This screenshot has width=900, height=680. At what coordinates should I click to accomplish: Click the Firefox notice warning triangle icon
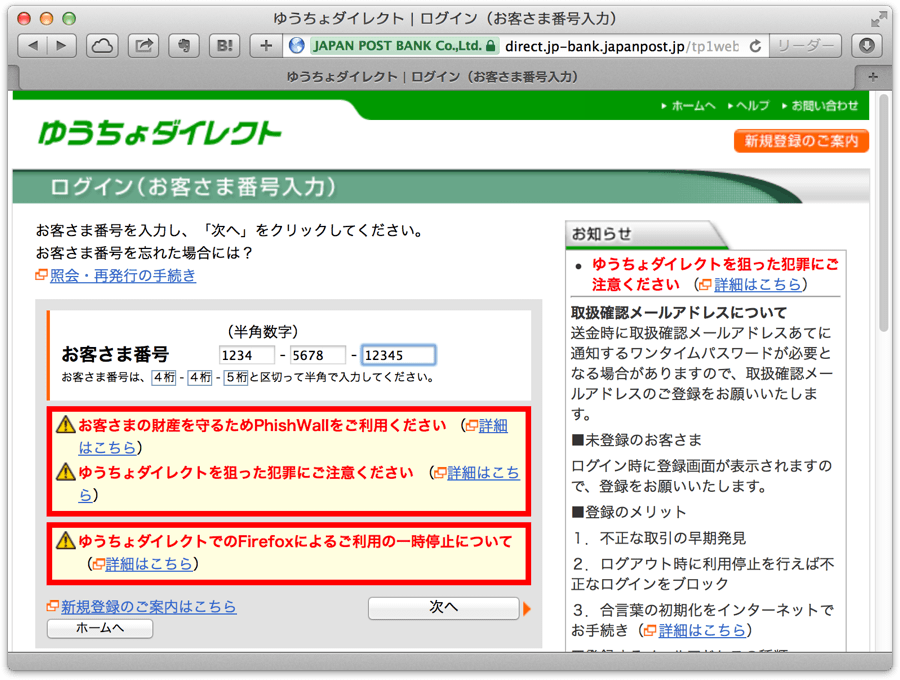coord(66,540)
